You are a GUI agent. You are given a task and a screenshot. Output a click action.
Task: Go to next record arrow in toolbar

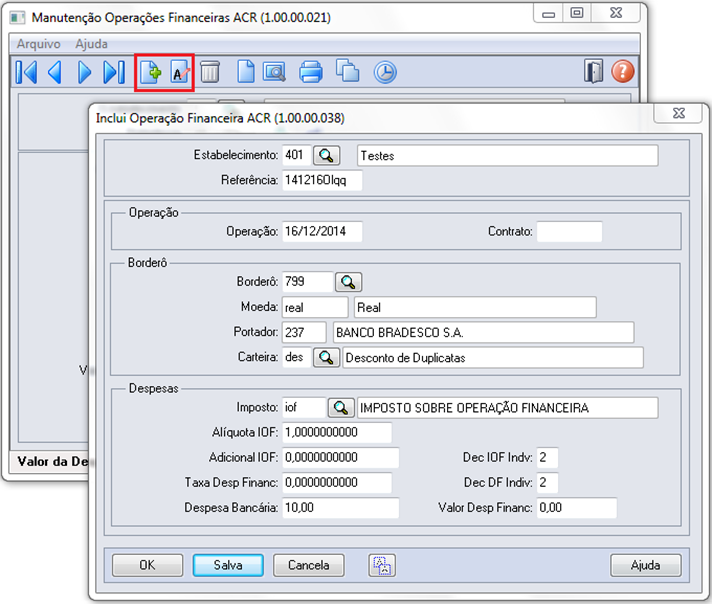click(x=84, y=72)
